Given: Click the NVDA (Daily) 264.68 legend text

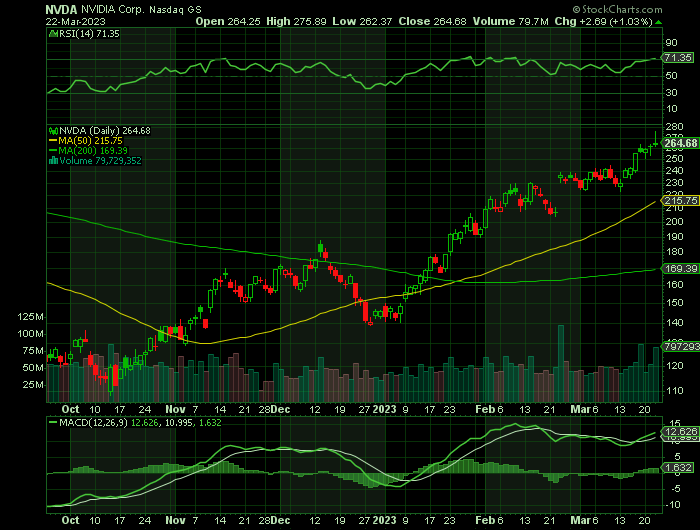Looking at the screenshot, I should tap(105, 131).
